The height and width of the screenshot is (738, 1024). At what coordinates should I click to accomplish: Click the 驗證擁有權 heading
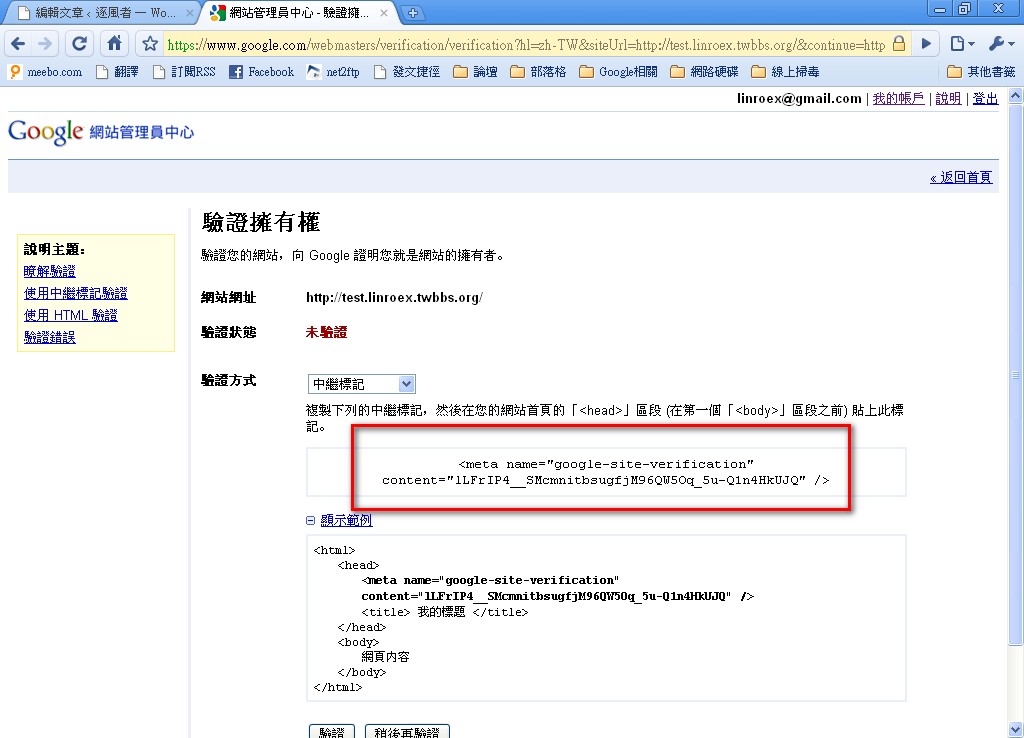point(261,222)
